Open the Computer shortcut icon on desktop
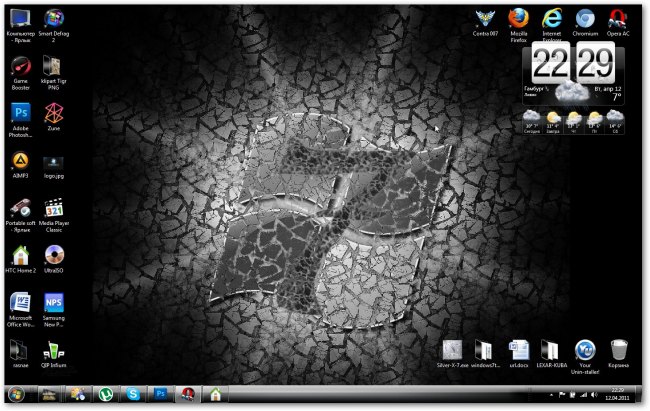 click(20, 19)
